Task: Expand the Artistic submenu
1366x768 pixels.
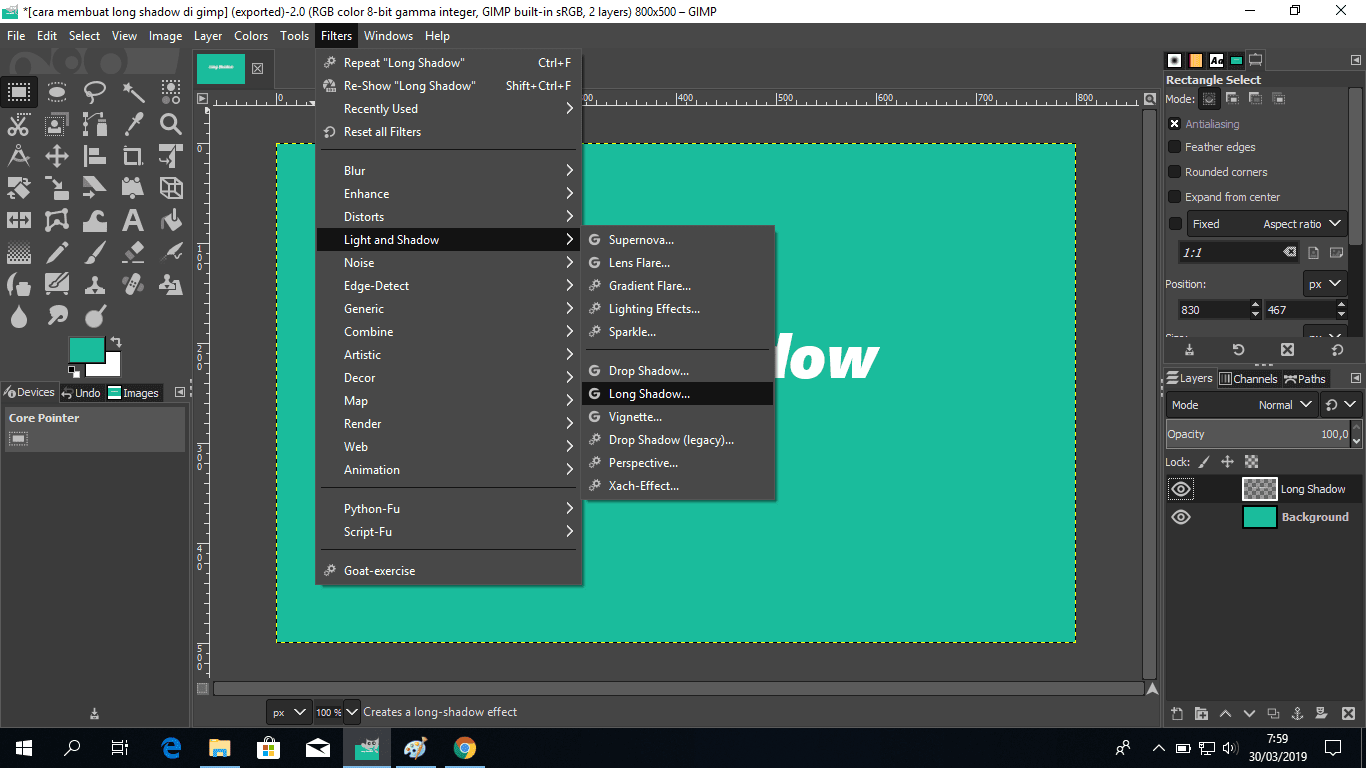Action: click(449, 355)
